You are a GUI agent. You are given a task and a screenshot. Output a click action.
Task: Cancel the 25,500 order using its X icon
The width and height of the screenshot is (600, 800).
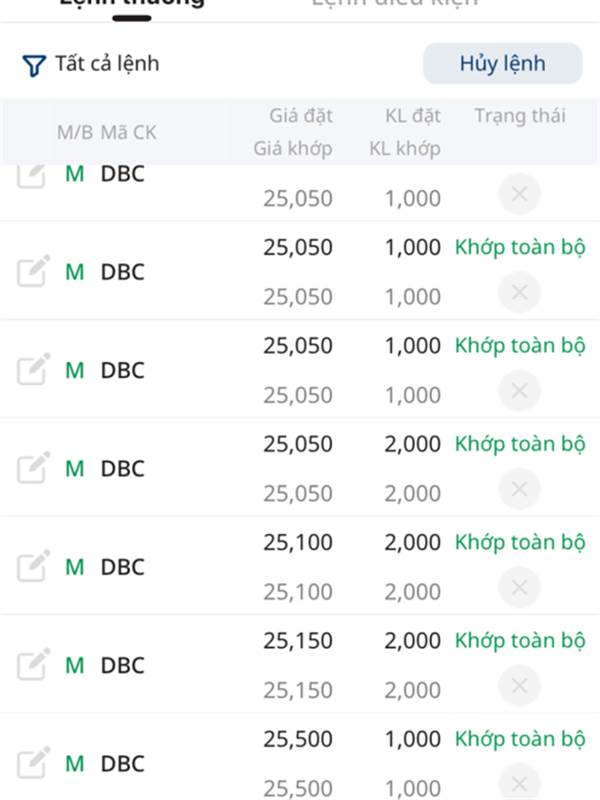pos(519,783)
